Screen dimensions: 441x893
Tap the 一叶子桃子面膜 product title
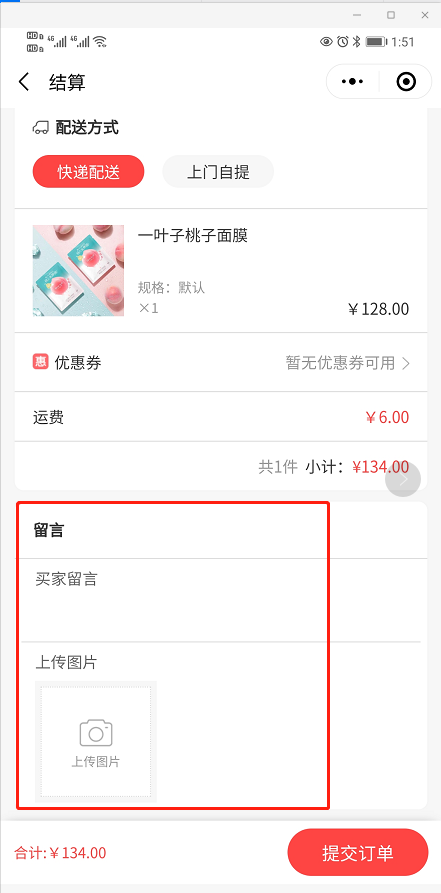(x=193, y=236)
